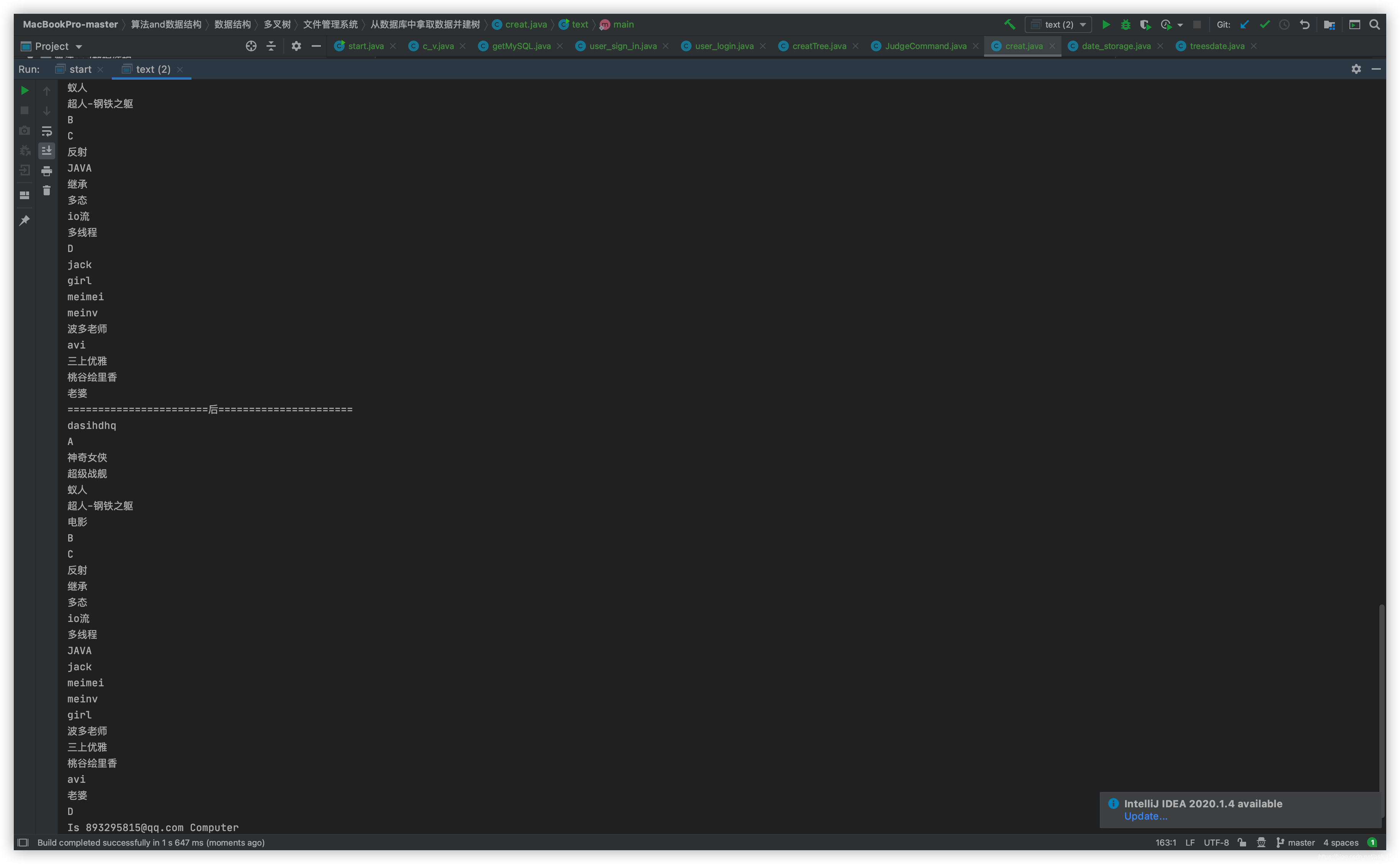Toggle soft-wrap in the console
The height and width of the screenshot is (864, 1400).
47,131
